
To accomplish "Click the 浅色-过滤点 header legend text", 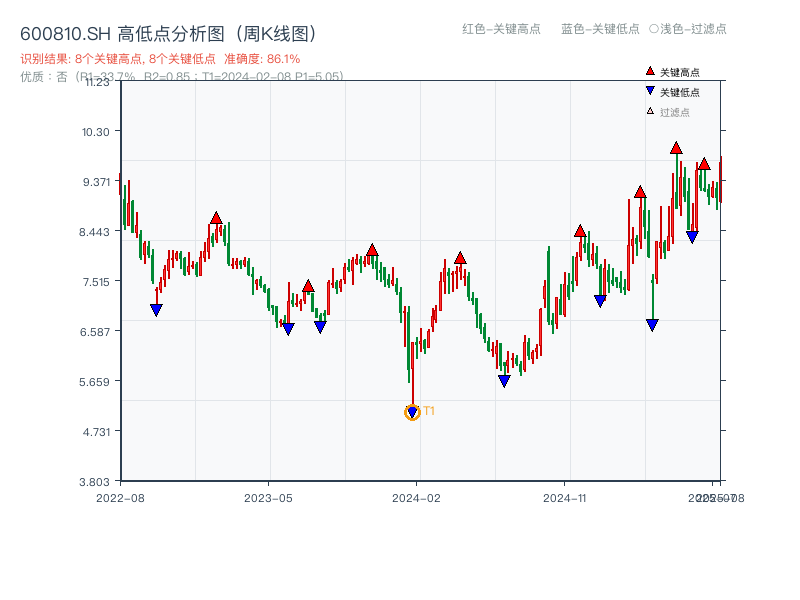I will (x=693, y=29).
